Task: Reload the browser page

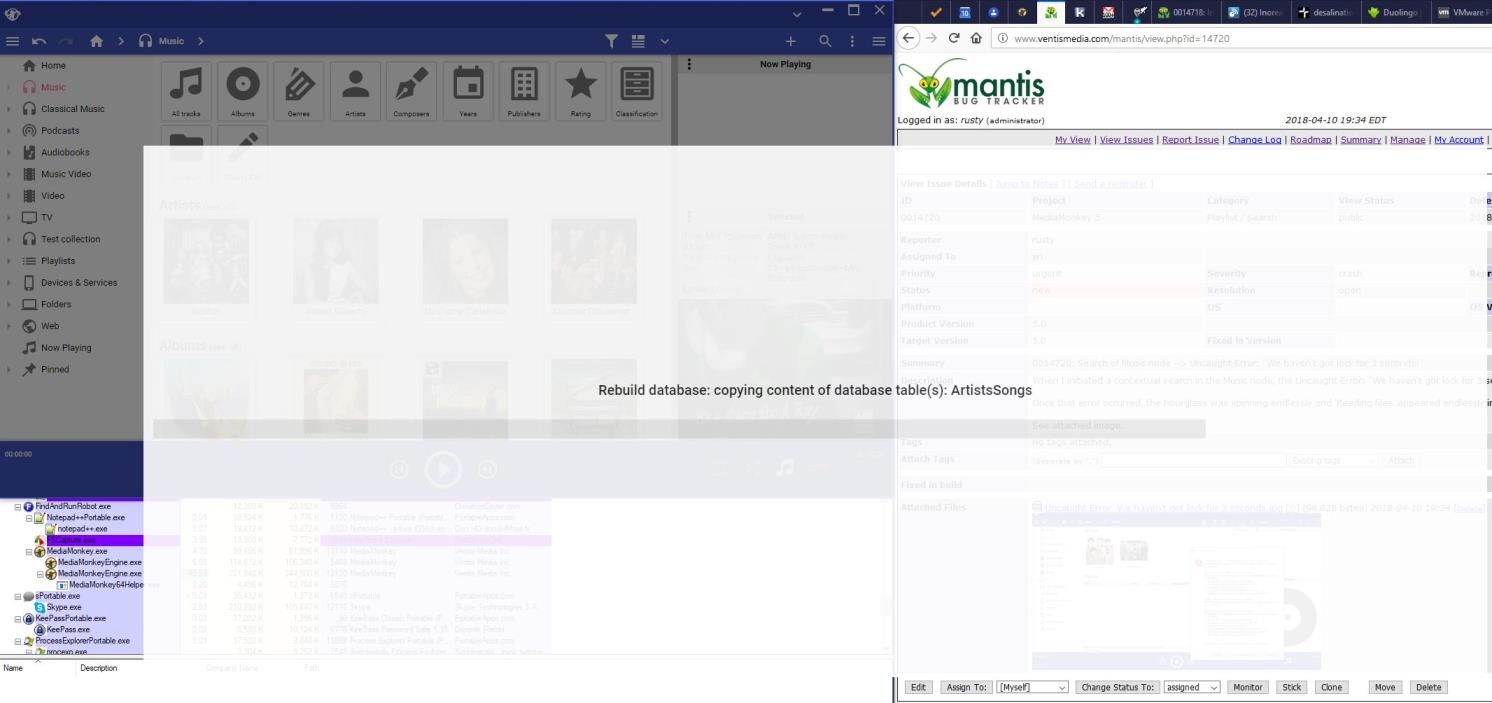Action: pyautogui.click(x=954, y=38)
